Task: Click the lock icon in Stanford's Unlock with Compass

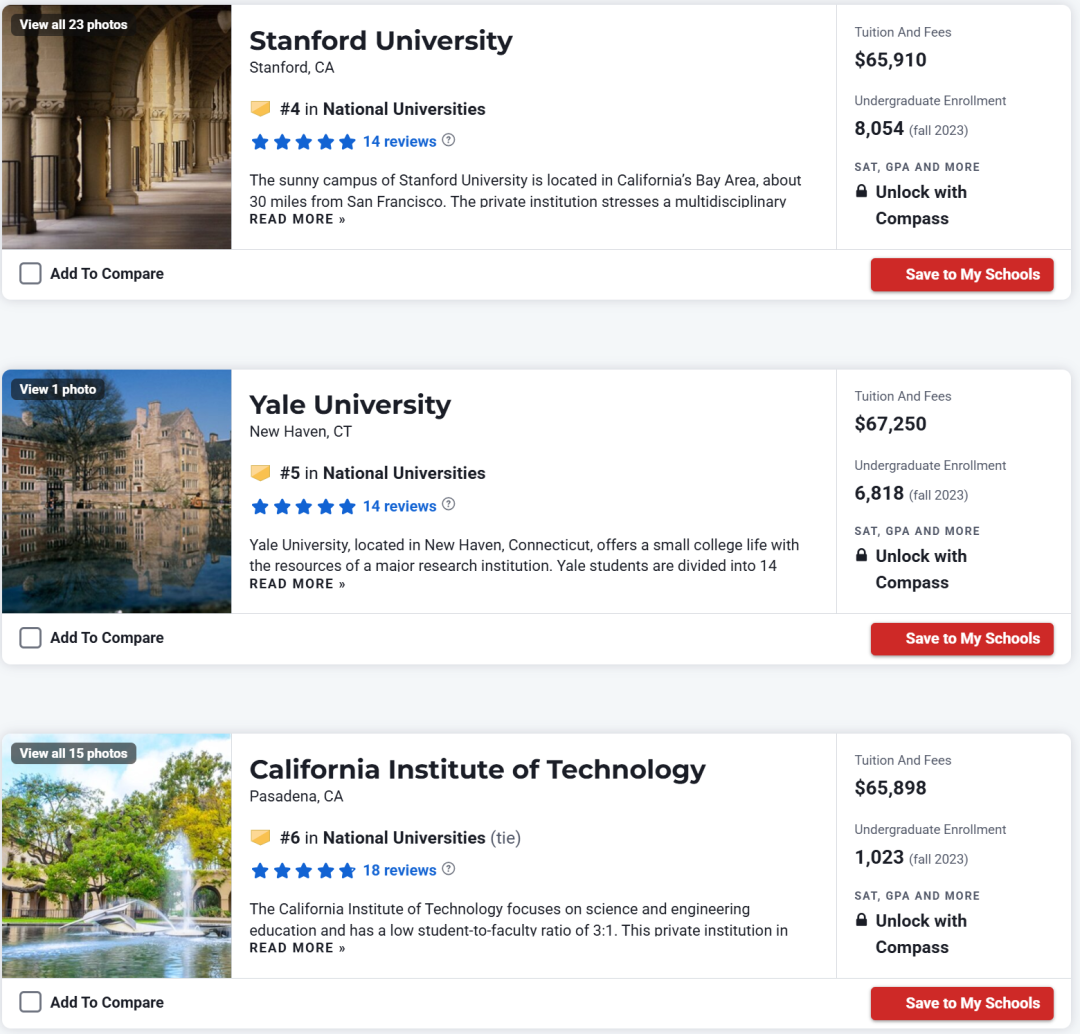Action: pos(861,191)
